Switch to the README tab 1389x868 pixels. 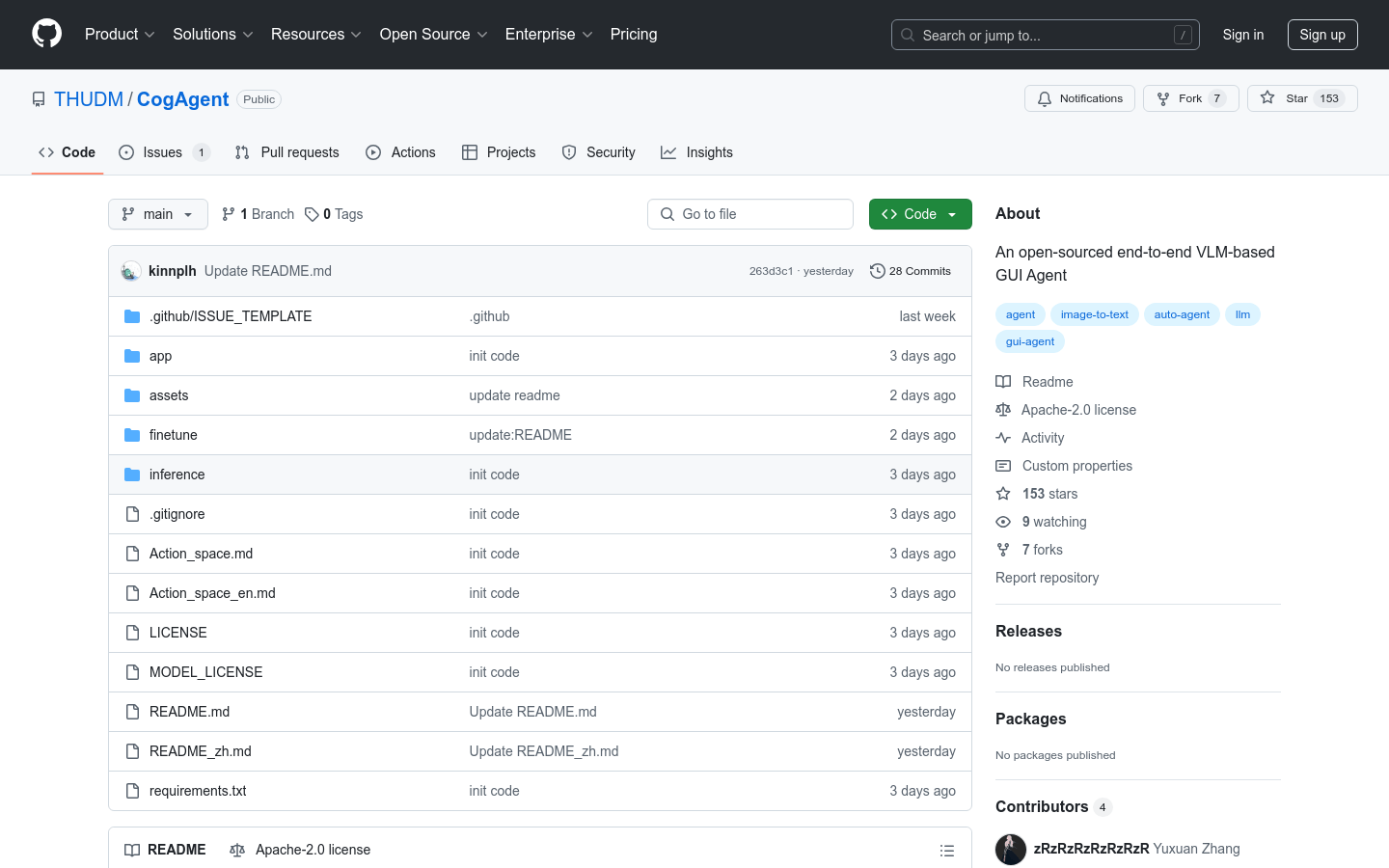point(165,850)
